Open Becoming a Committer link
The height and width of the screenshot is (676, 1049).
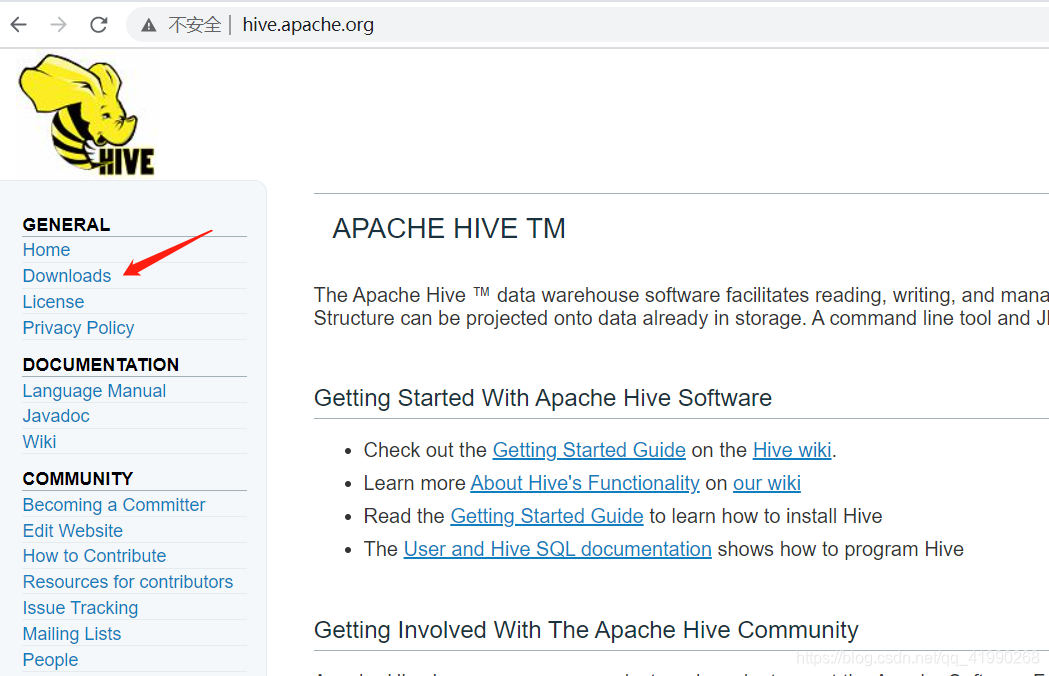(114, 505)
